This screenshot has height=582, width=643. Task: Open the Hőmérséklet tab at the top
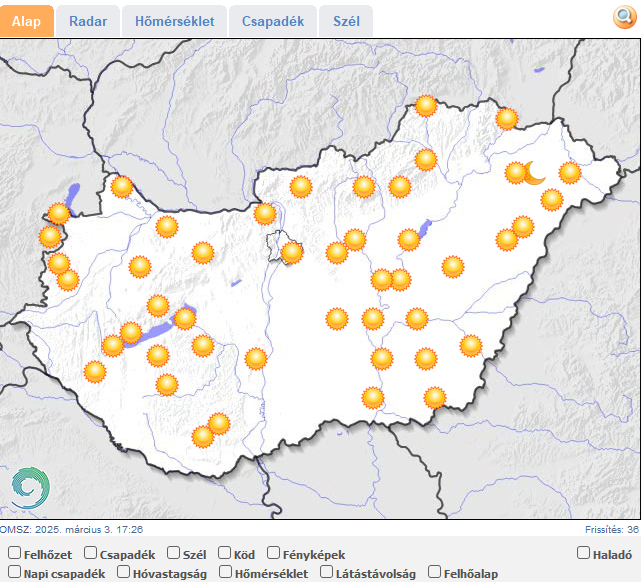[x=175, y=21]
